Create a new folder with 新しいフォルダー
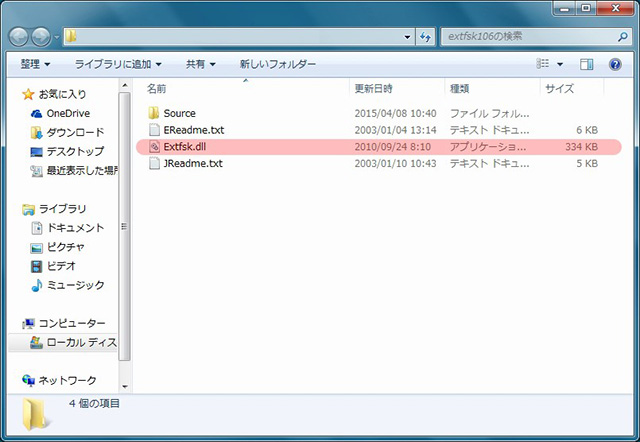The width and height of the screenshot is (640, 442). pos(278,64)
